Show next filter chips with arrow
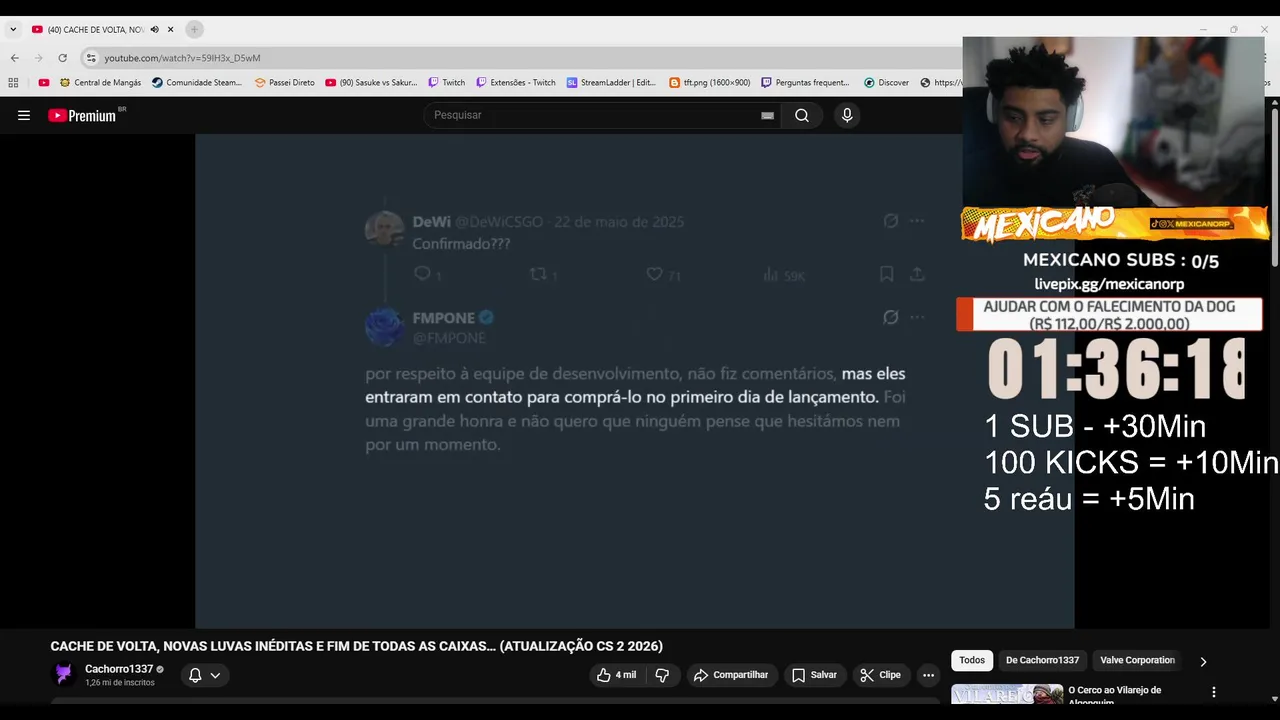 [1203, 661]
